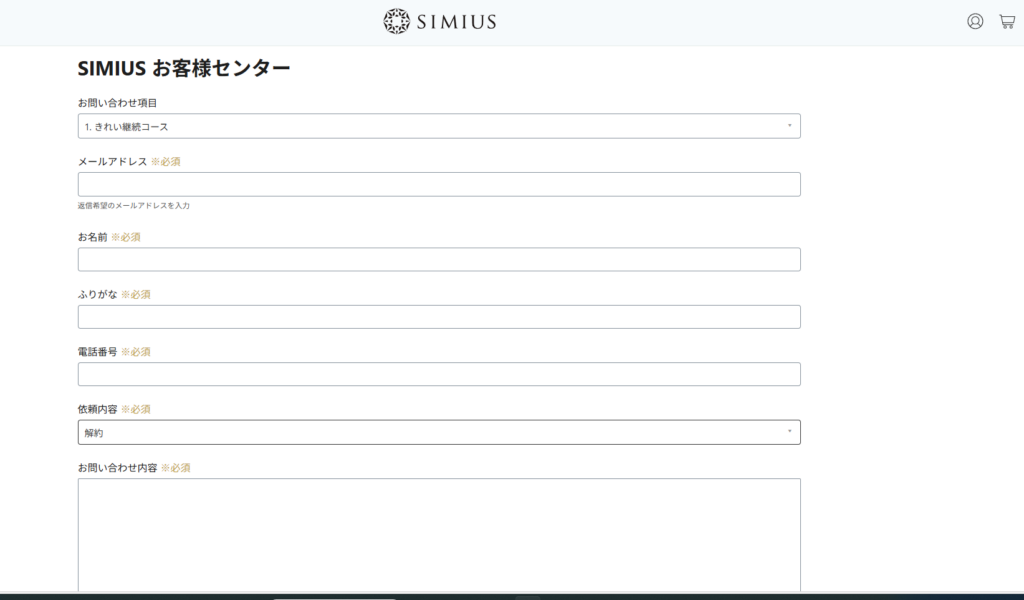This screenshot has width=1024, height=600.
Task: Focus the 電話番号 input field
Action: coord(439,374)
